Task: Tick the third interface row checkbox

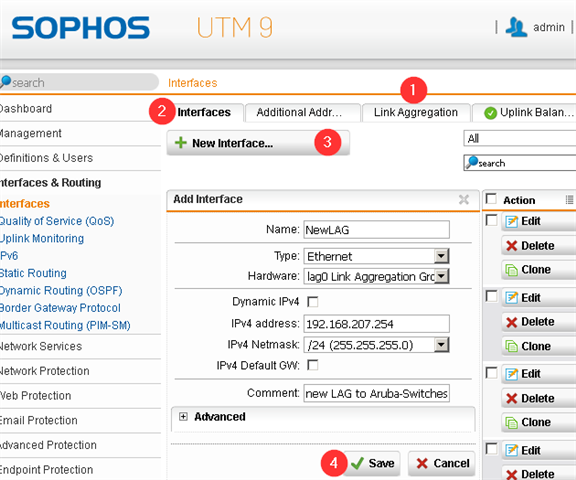Action: click(x=491, y=373)
